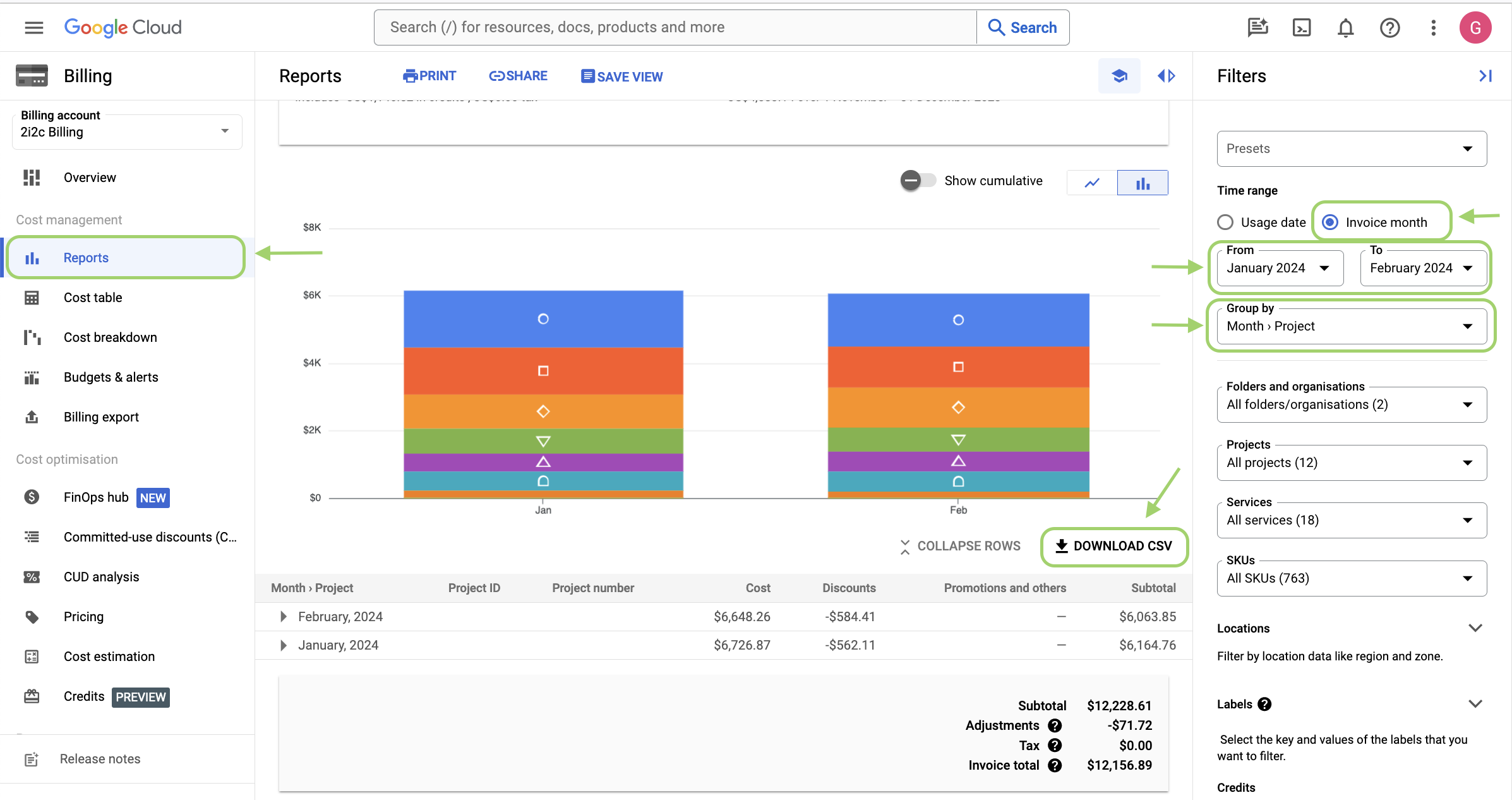Click DOWNLOAD CSV button
Screen dimensions: 1512x800
click(x=1114, y=546)
